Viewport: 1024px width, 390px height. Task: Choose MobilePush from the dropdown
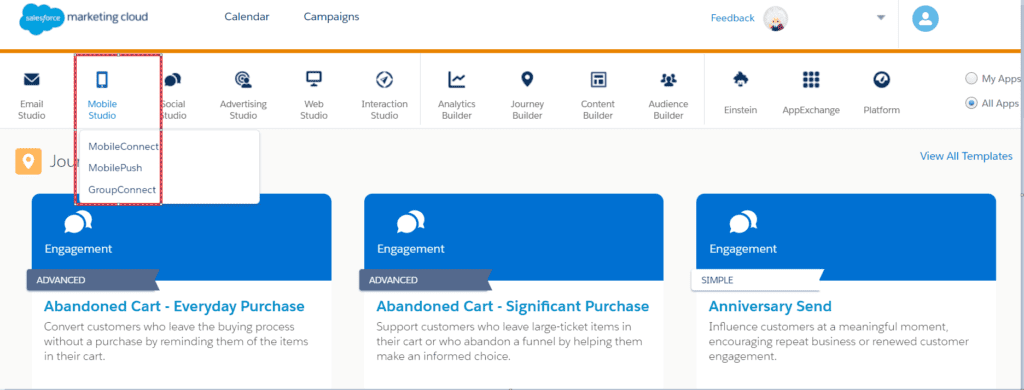click(x=115, y=168)
